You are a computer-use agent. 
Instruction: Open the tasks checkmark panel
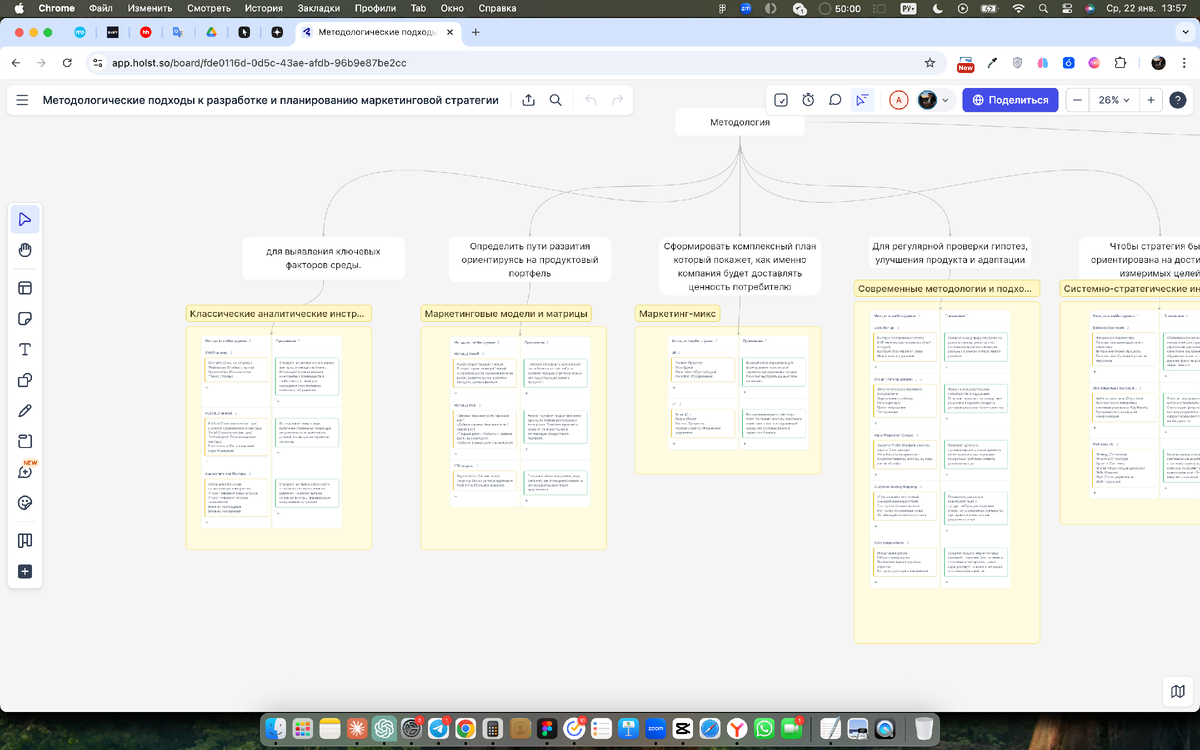tap(781, 100)
